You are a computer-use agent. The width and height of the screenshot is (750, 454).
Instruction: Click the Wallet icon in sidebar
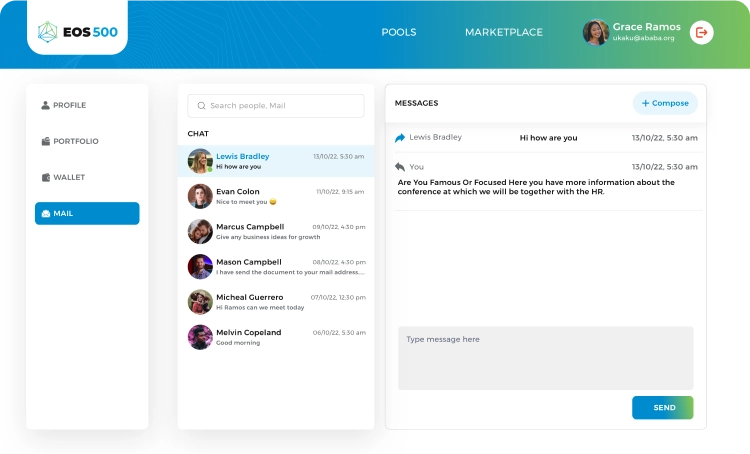coord(46,177)
